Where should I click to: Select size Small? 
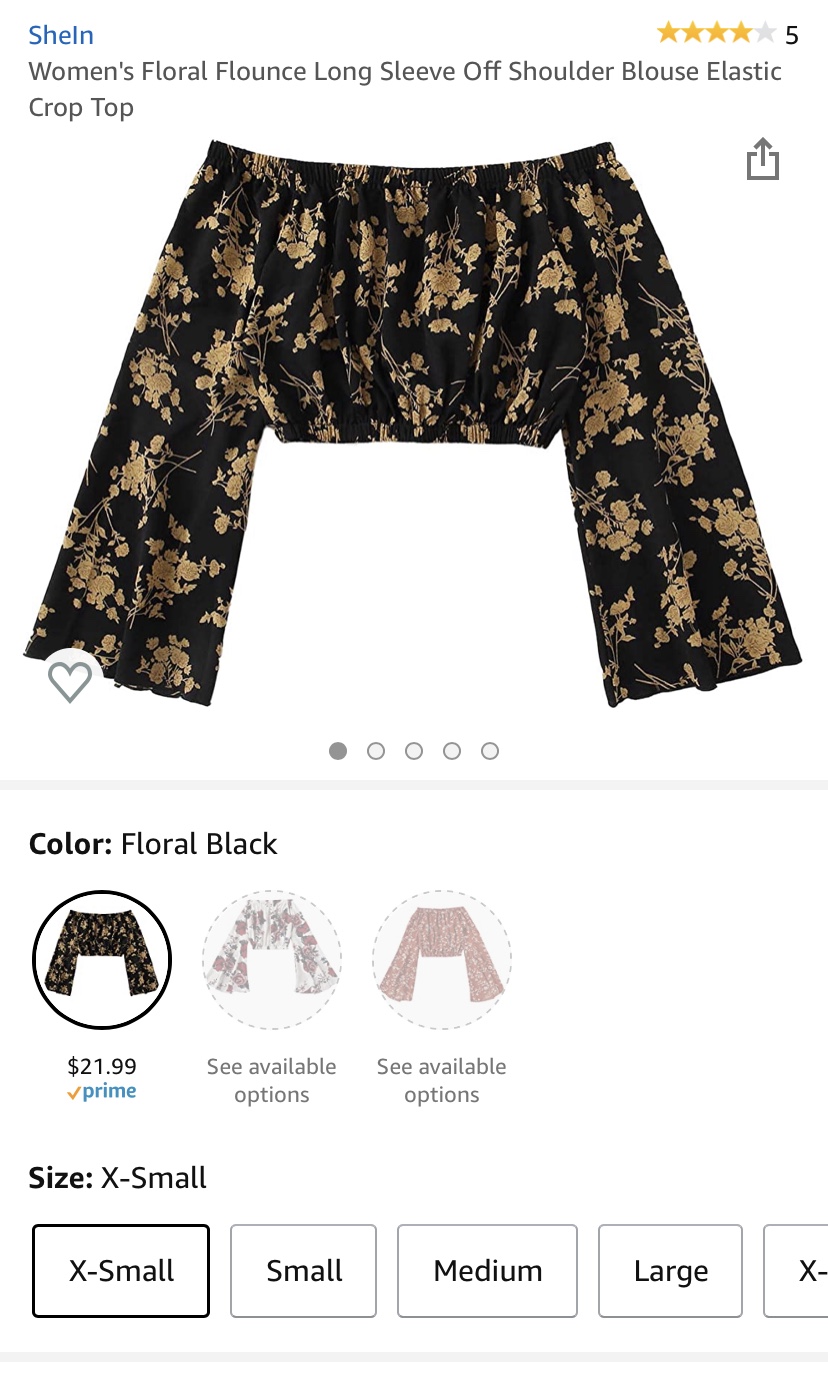(304, 1271)
